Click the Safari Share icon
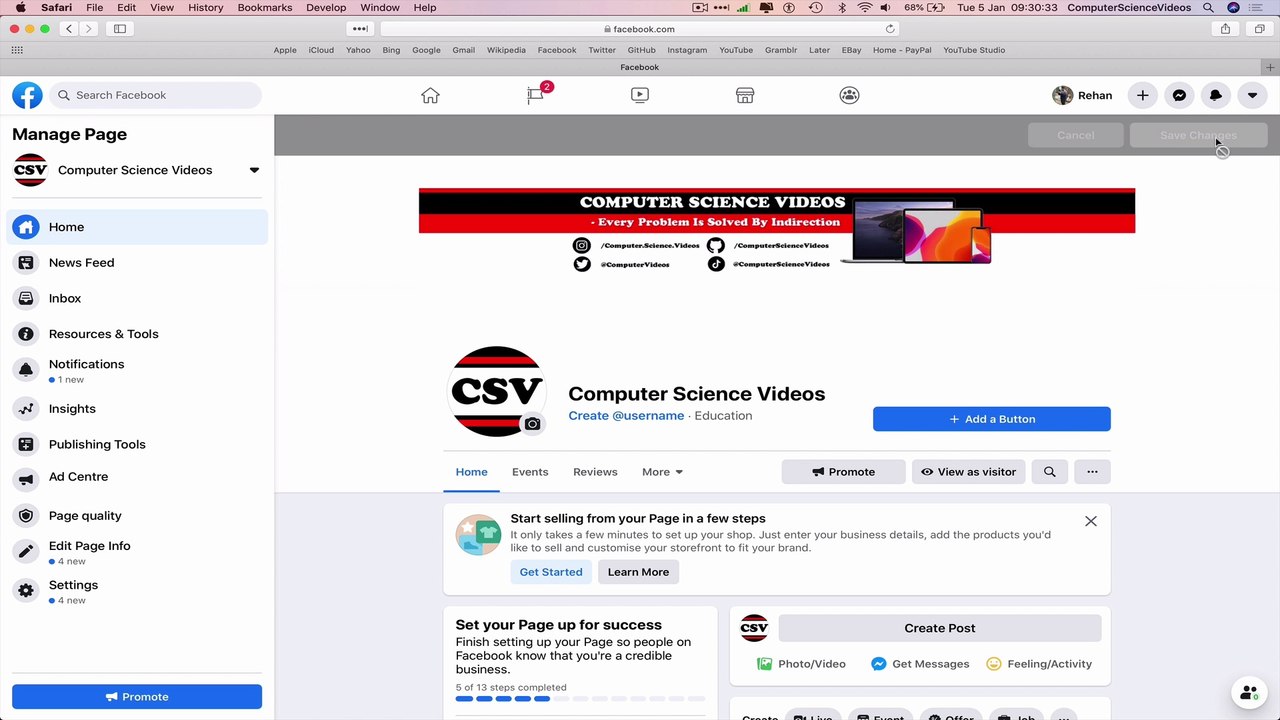This screenshot has width=1280, height=720. click(1225, 29)
